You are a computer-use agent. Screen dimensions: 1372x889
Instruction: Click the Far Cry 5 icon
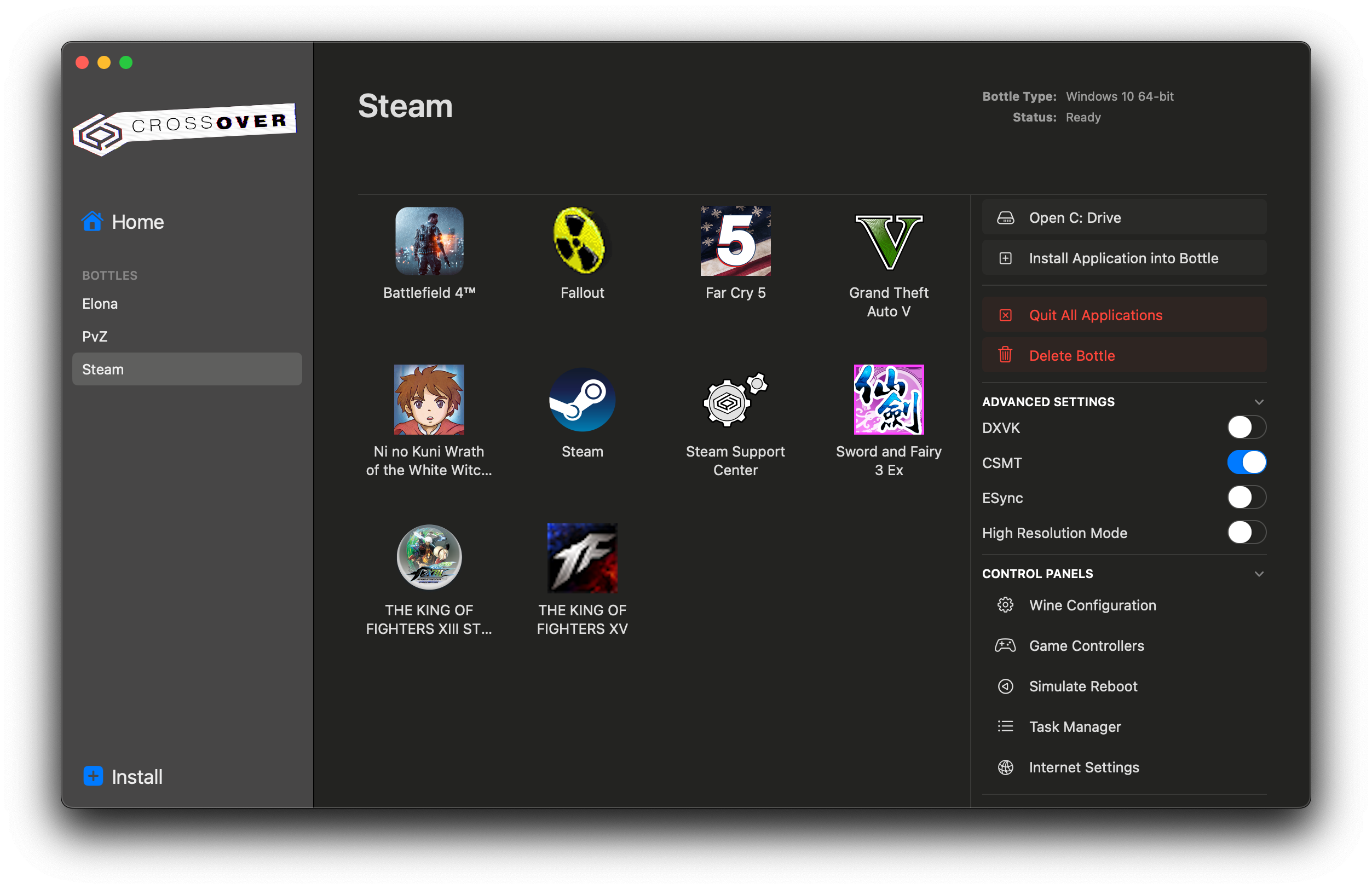coord(735,241)
